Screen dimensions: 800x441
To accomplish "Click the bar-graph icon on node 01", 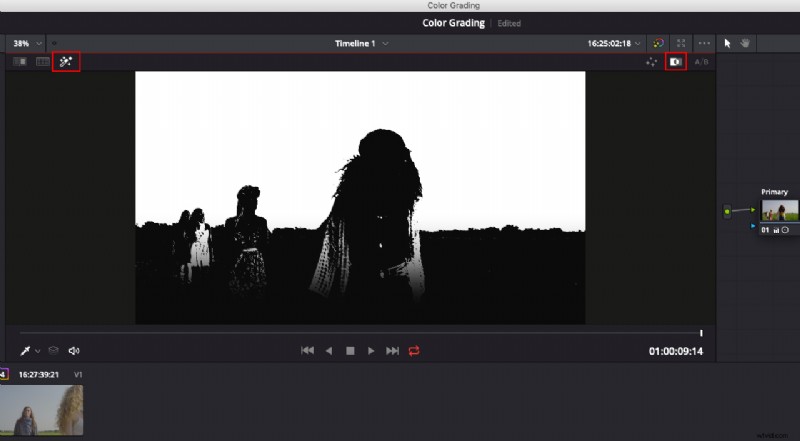I will pyautogui.click(x=776, y=230).
